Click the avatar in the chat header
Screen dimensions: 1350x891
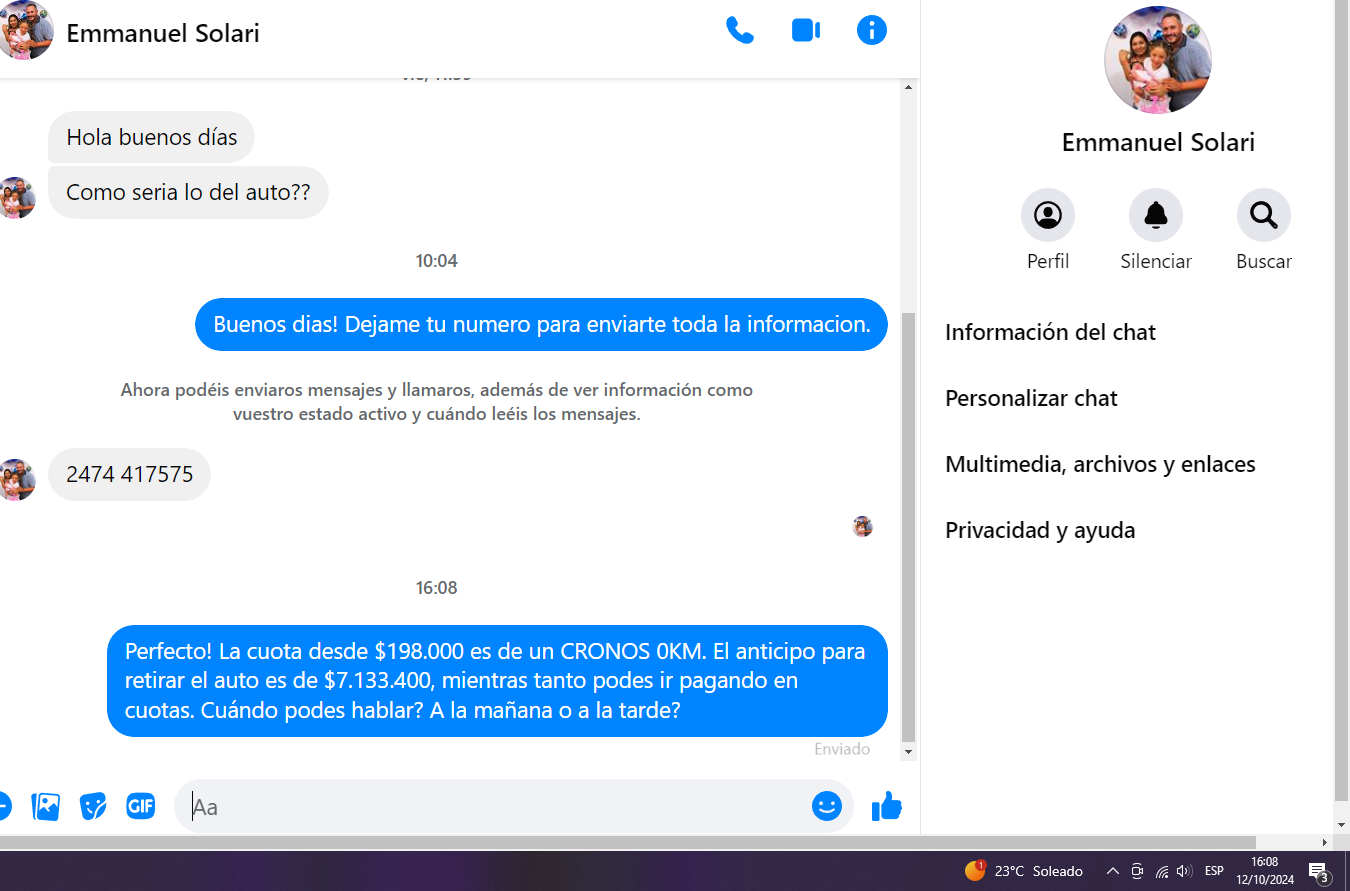pyautogui.click(x=25, y=31)
